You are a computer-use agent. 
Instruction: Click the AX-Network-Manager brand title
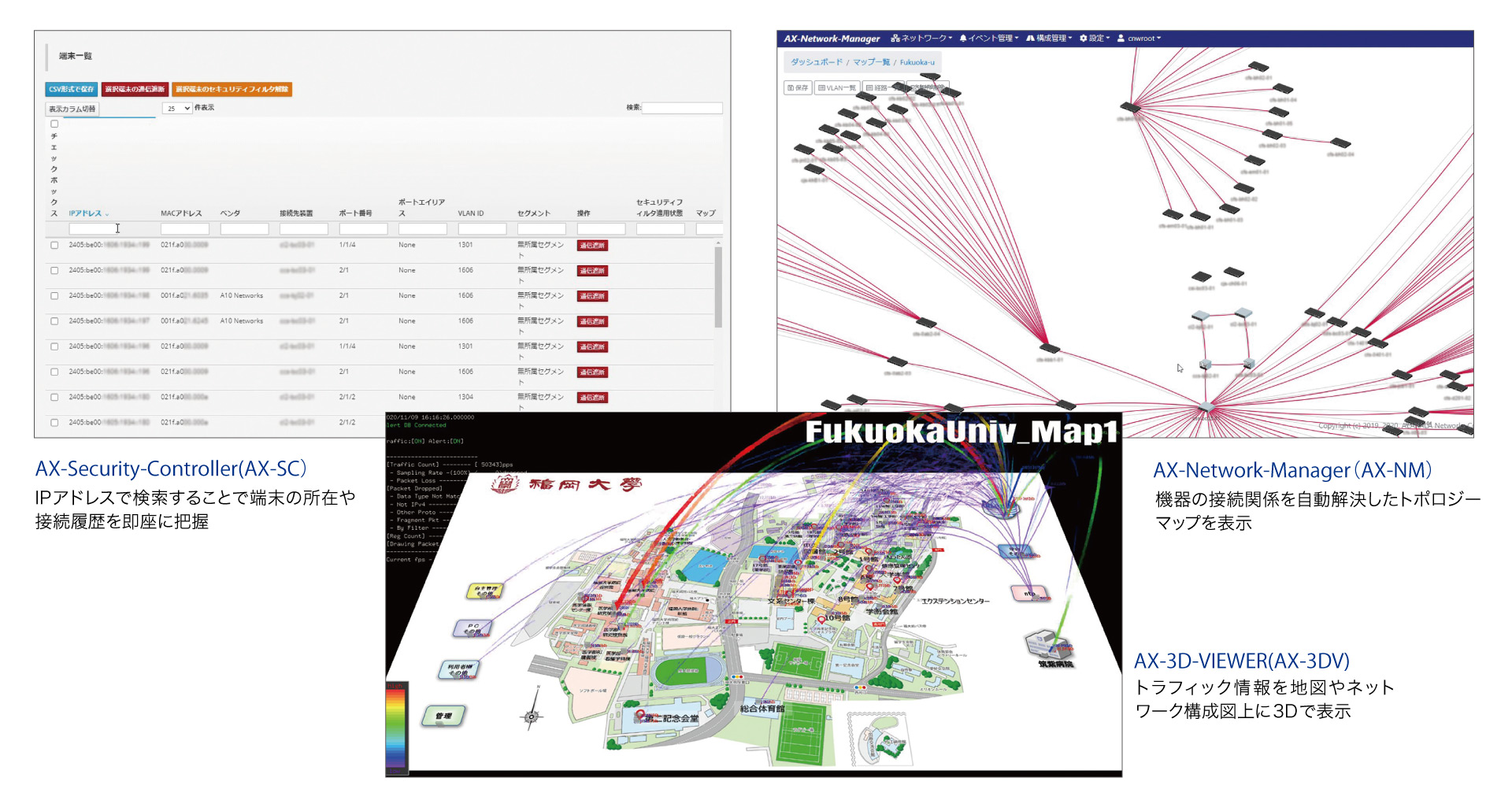pyautogui.click(x=832, y=38)
